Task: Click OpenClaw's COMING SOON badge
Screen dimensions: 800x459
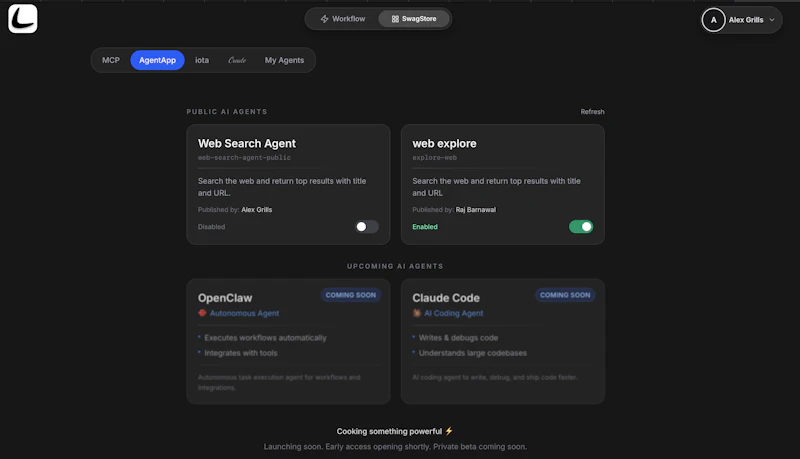Action: pos(351,295)
